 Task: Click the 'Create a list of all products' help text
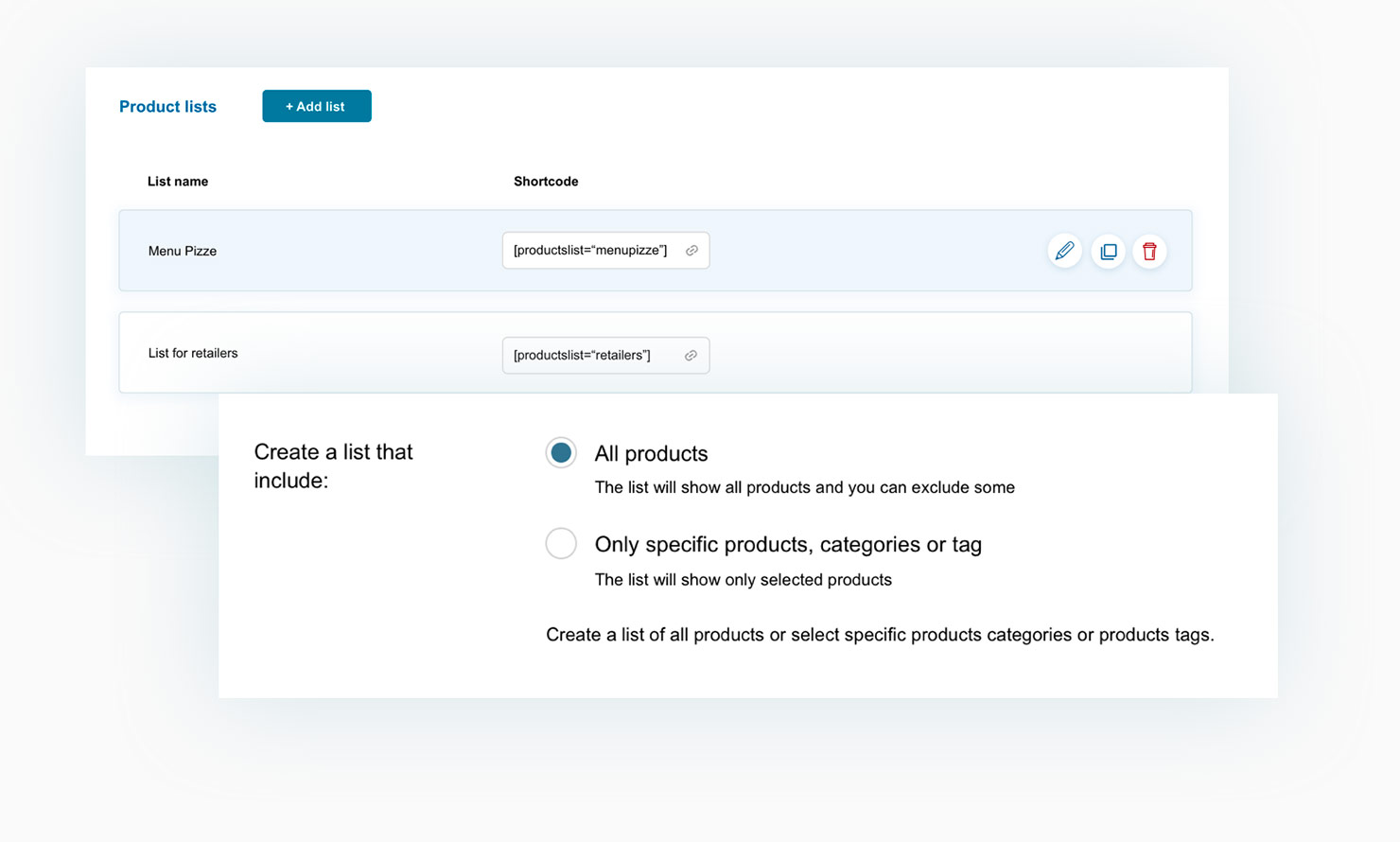(x=880, y=635)
